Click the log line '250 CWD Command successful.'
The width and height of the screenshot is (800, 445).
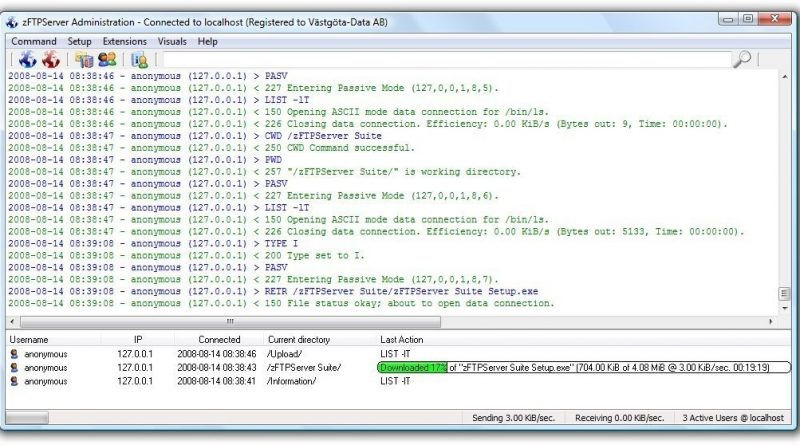click(212, 147)
